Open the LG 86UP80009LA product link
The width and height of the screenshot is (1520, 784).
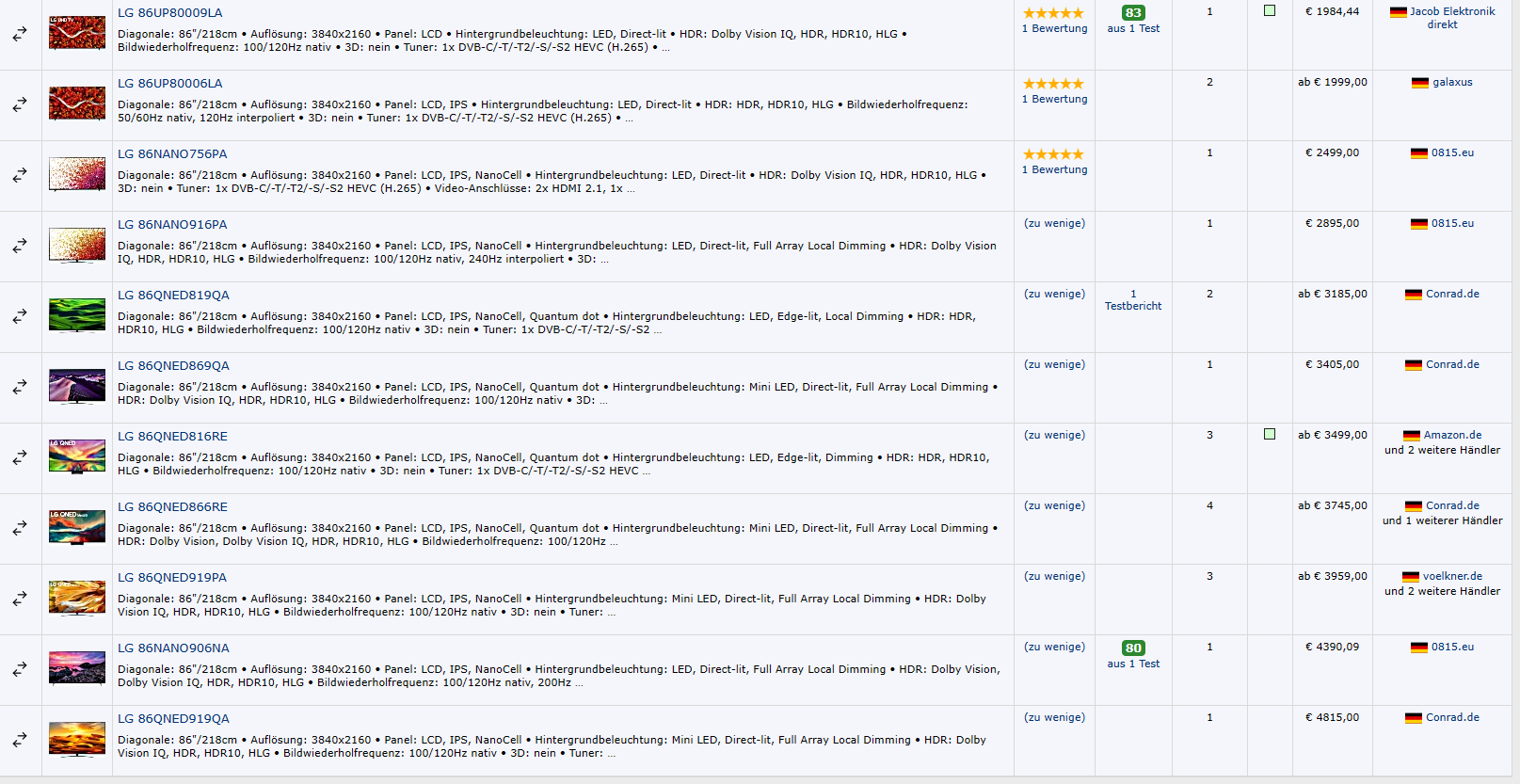click(170, 13)
